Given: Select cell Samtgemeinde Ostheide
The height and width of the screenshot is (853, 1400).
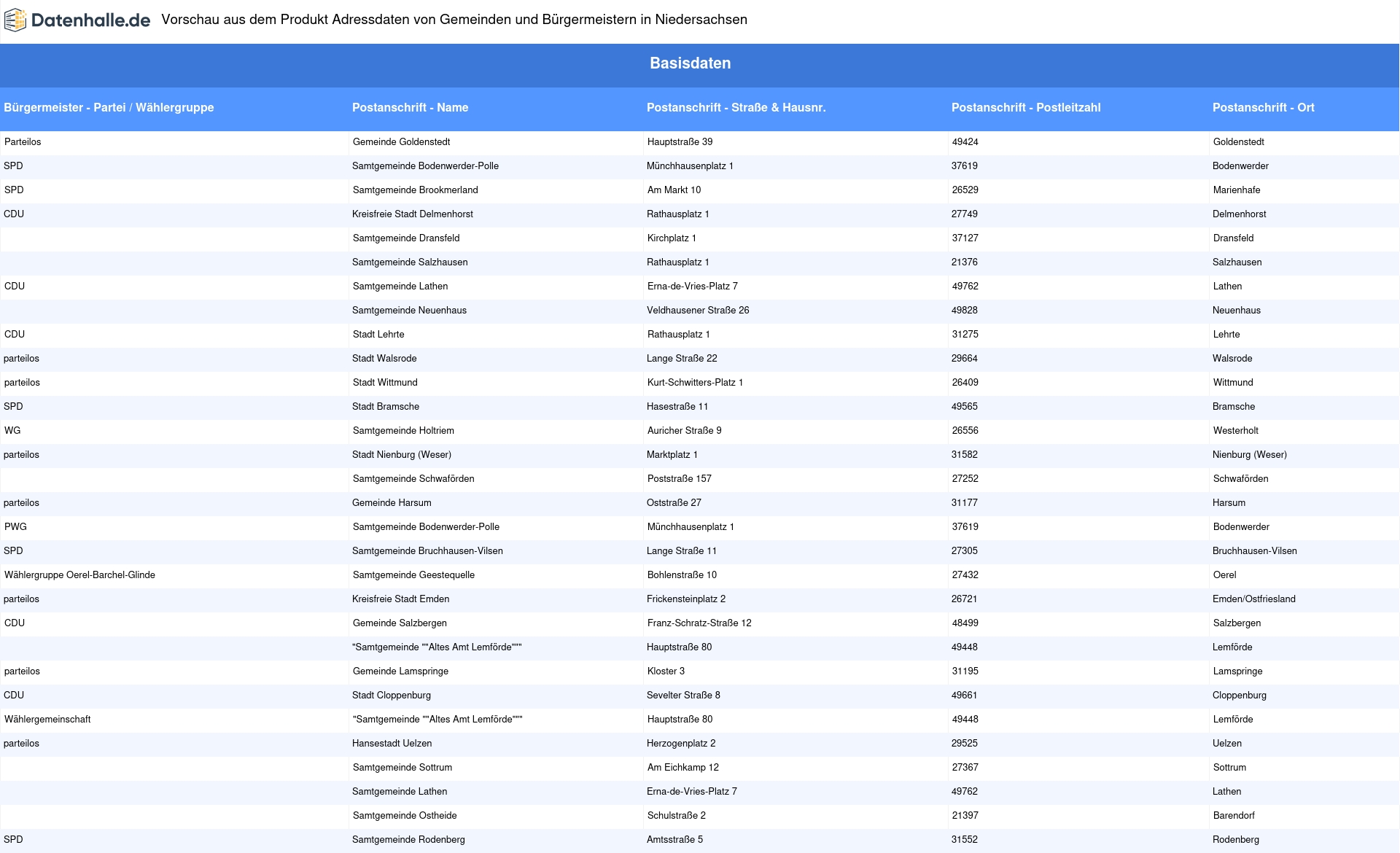Looking at the screenshot, I should [x=404, y=816].
